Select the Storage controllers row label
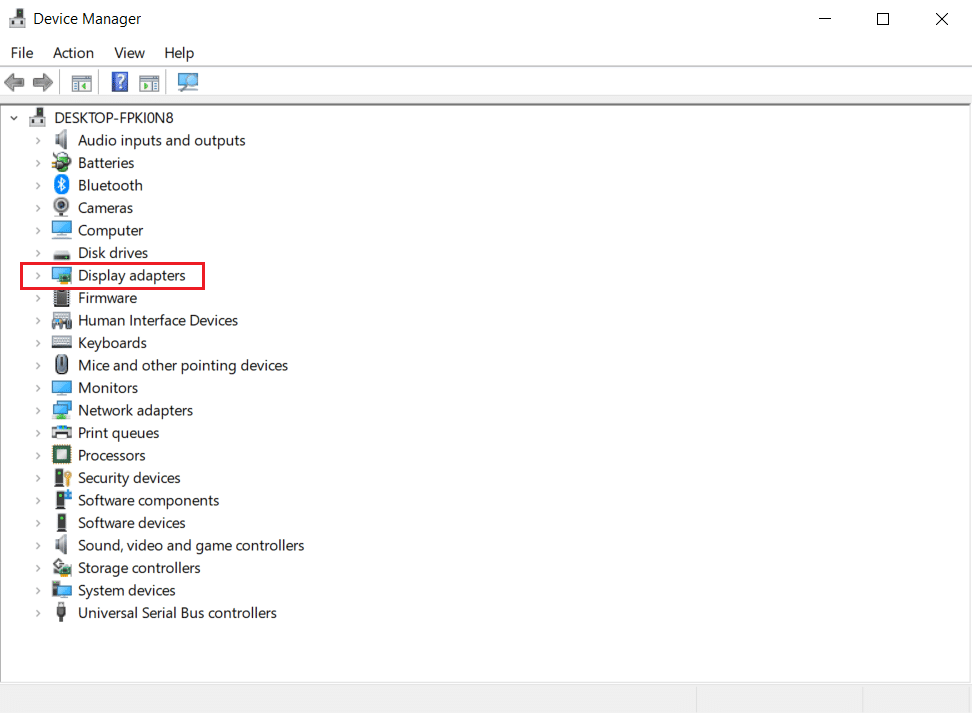The image size is (972, 713). click(139, 568)
